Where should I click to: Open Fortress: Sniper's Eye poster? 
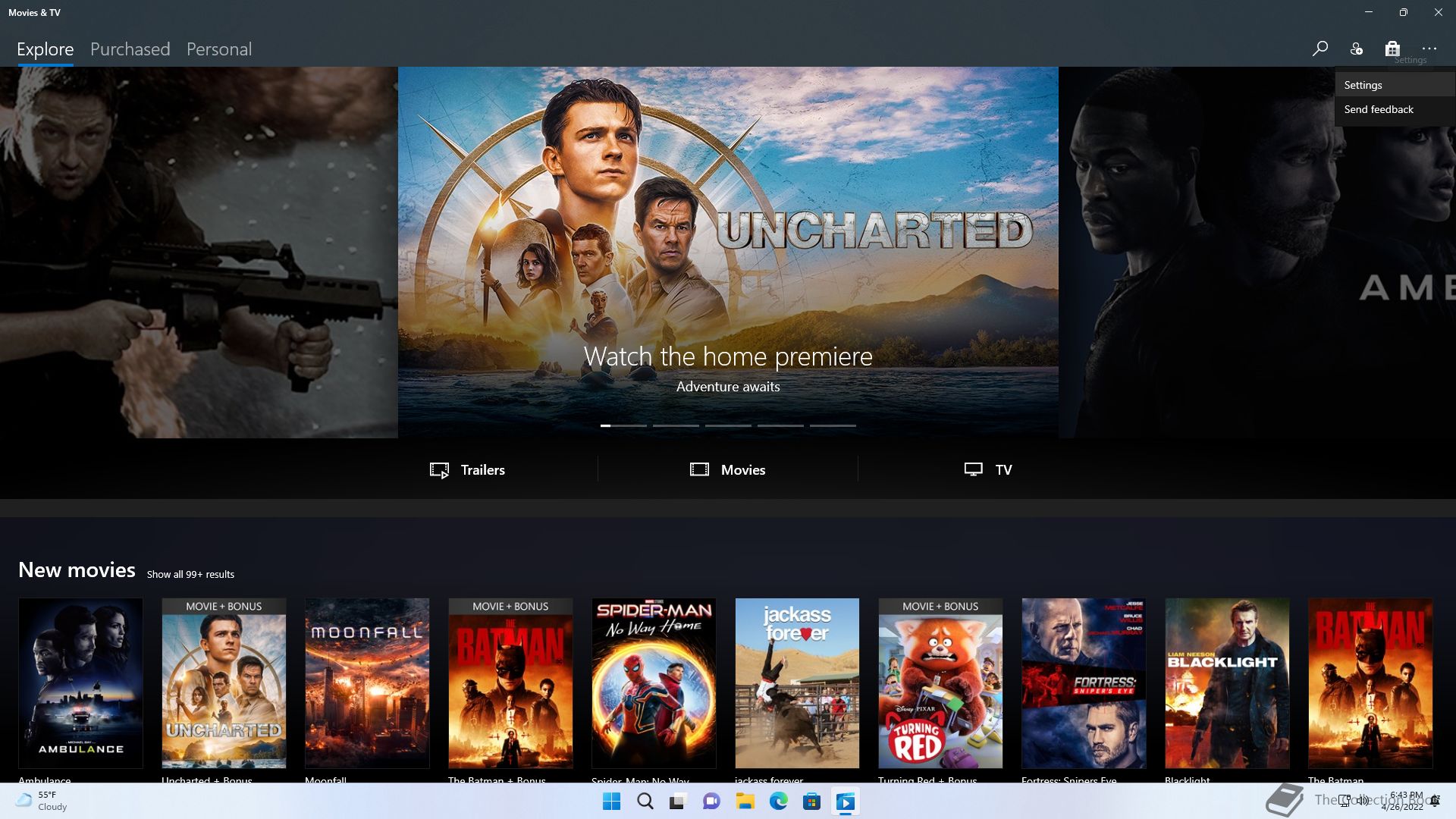(1084, 683)
